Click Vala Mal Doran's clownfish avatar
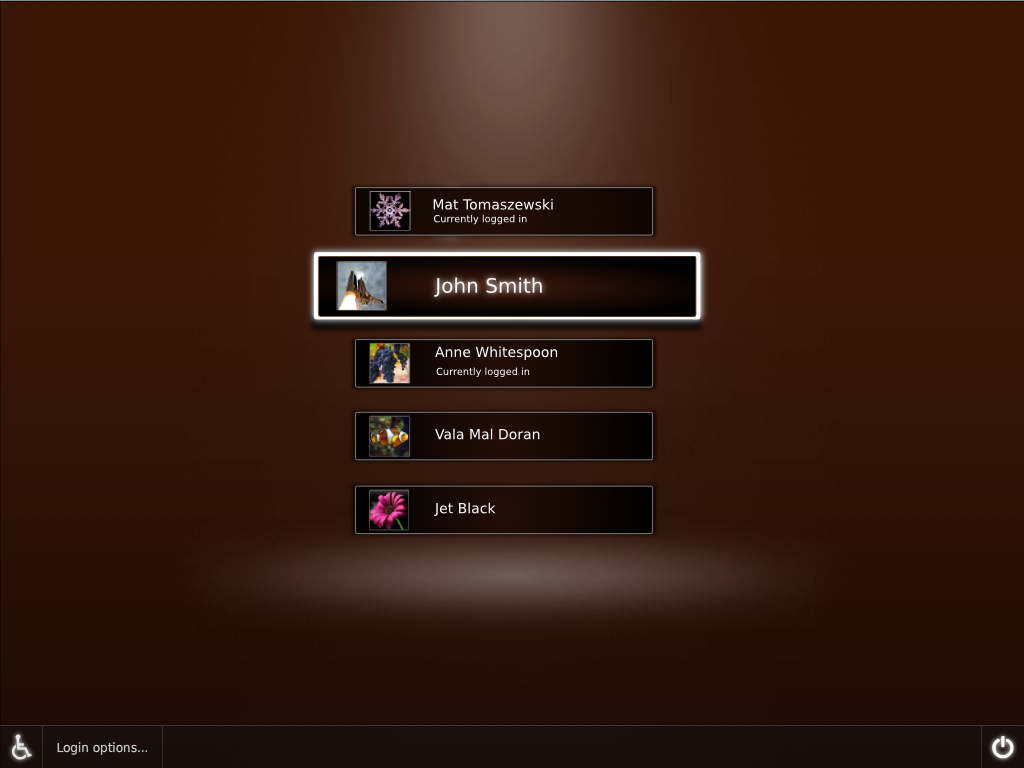This screenshot has height=768, width=1024. click(x=389, y=436)
